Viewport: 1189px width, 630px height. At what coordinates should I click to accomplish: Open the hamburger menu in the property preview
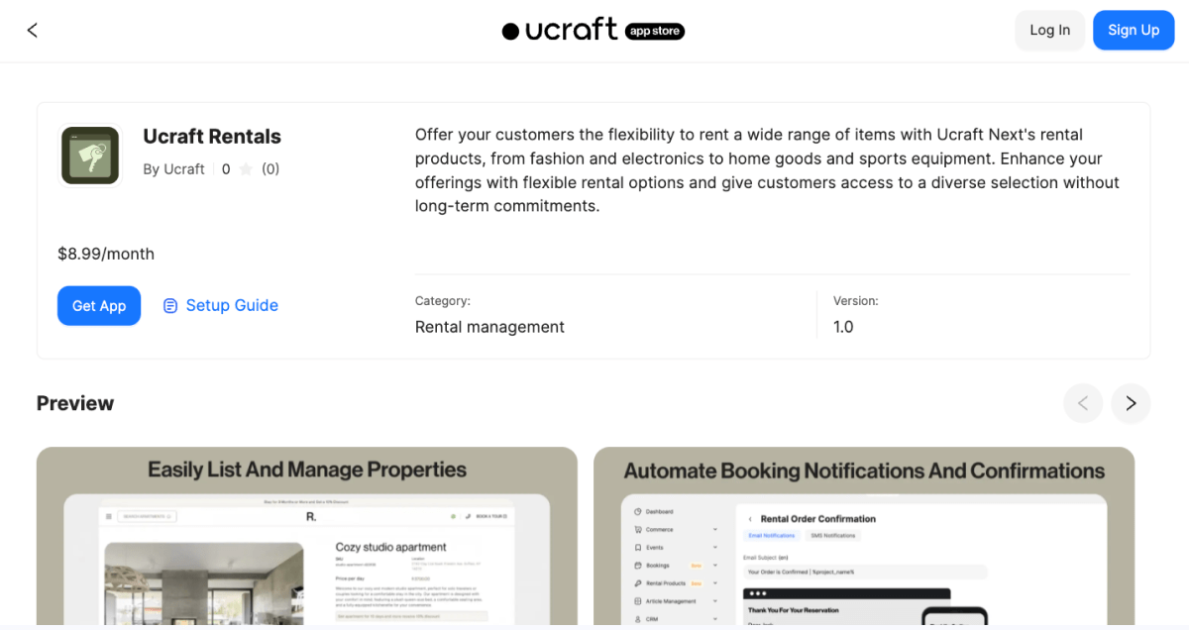[108, 515]
